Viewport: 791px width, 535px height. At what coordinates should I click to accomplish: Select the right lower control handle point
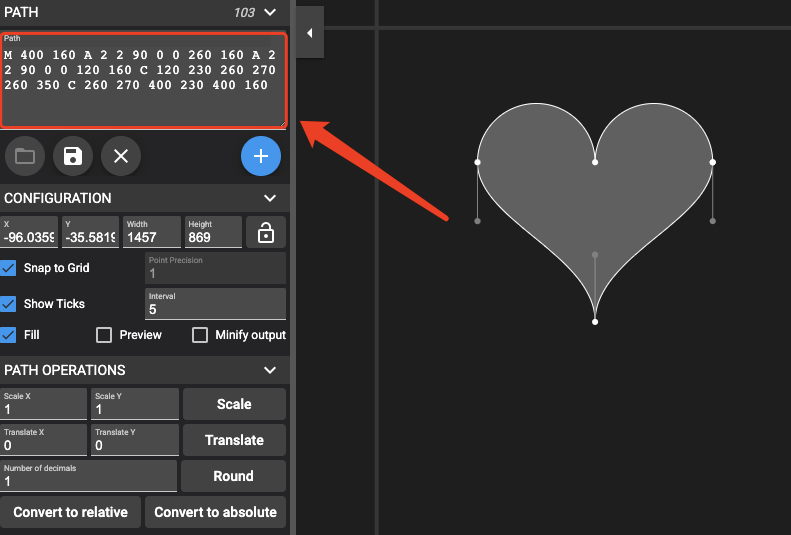tap(713, 221)
